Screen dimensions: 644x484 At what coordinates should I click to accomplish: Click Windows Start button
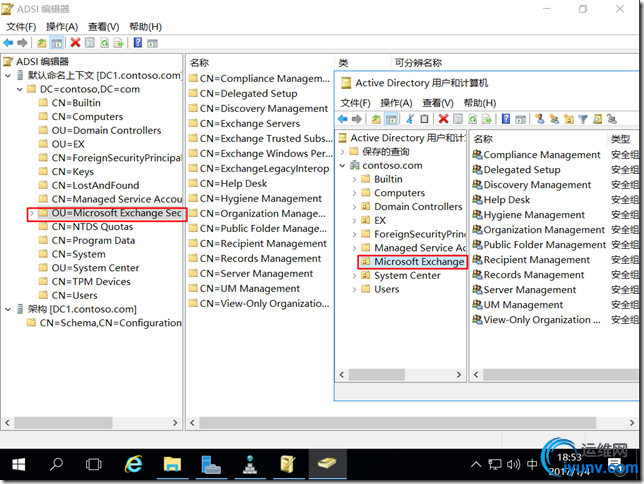point(18,464)
